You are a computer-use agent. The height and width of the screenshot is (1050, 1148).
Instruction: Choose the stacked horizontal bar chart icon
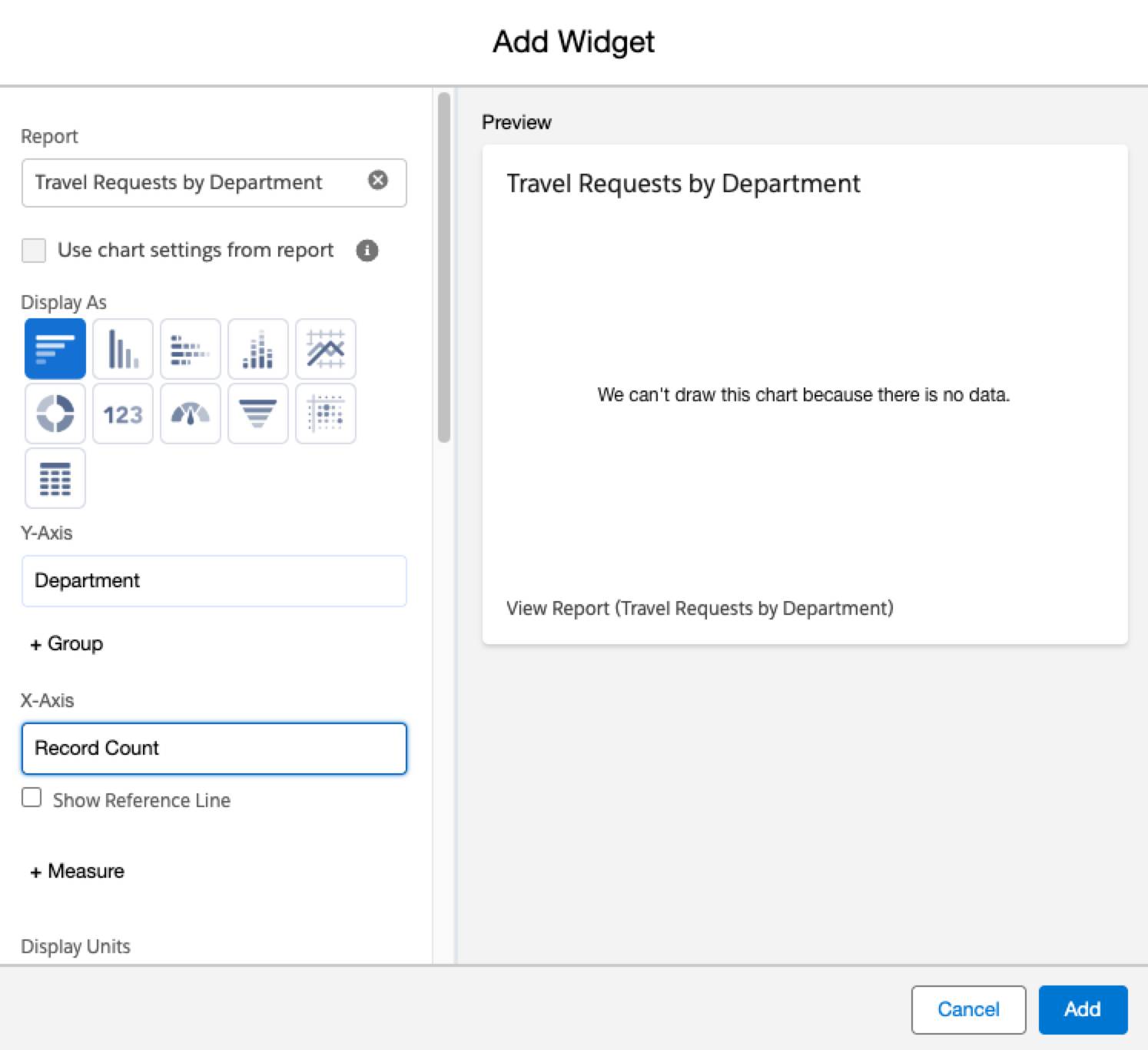coord(190,348)
